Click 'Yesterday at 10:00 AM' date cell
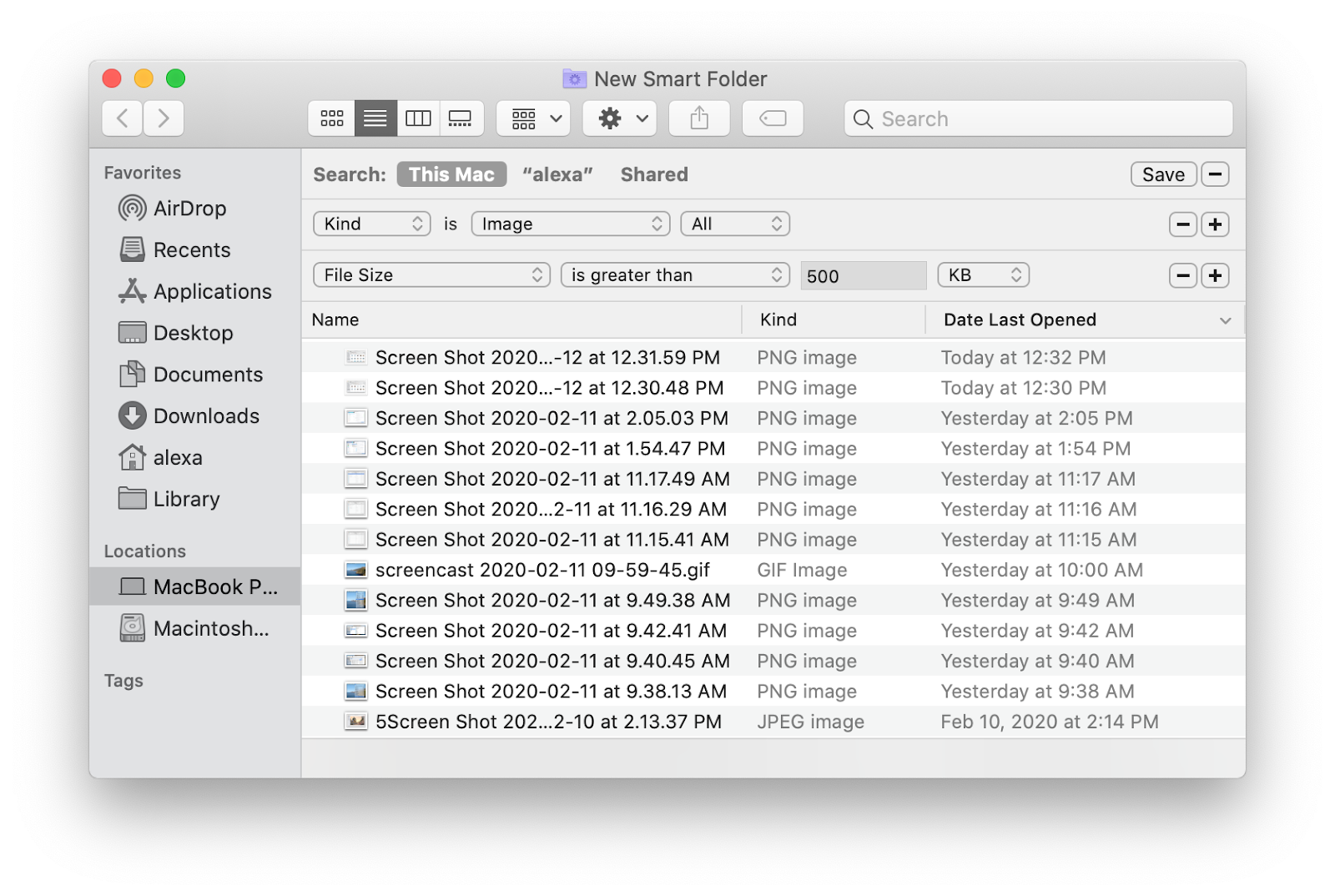 coord(1042,570)
